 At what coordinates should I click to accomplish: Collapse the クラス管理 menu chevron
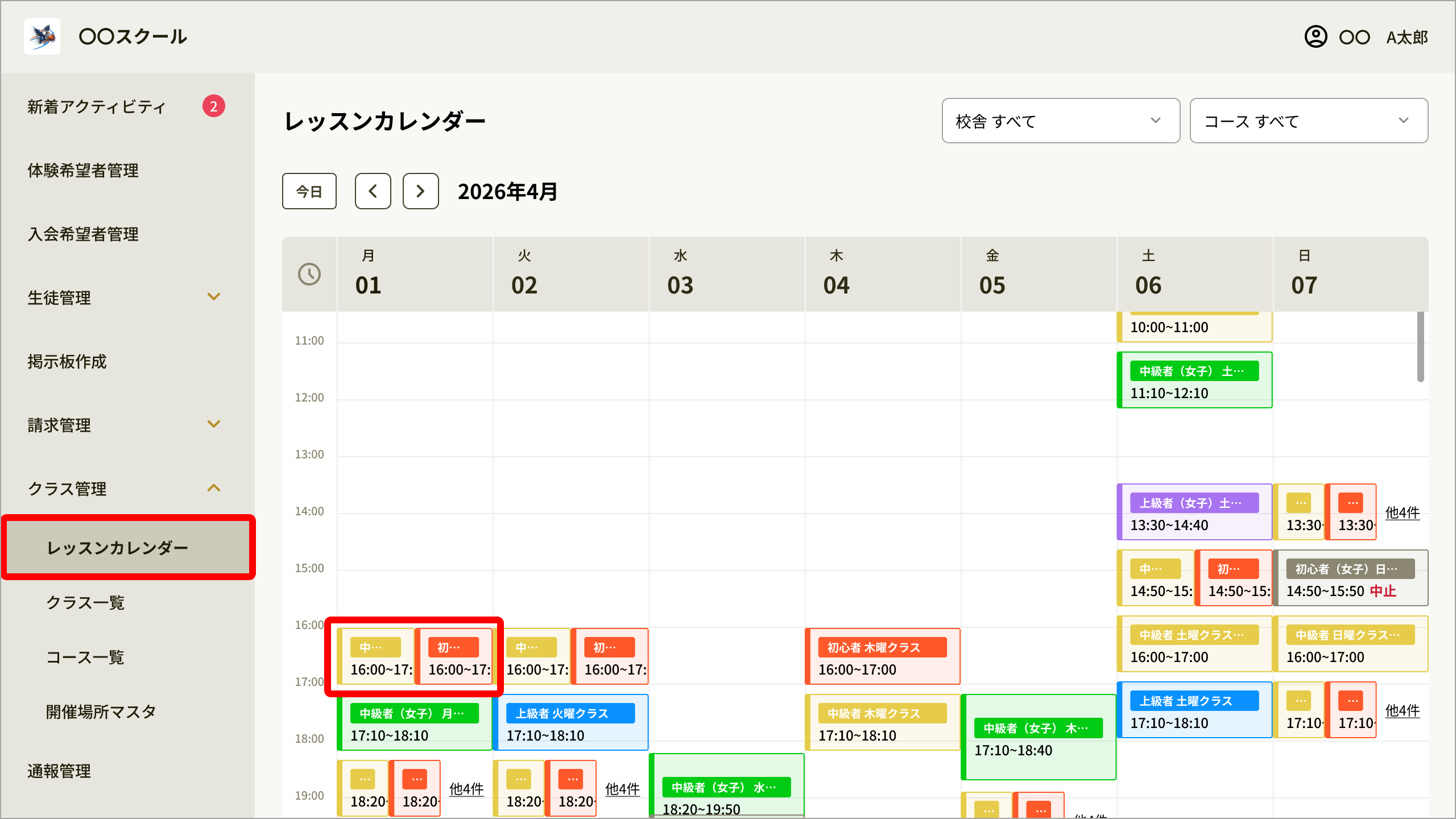tap(214, 488)
